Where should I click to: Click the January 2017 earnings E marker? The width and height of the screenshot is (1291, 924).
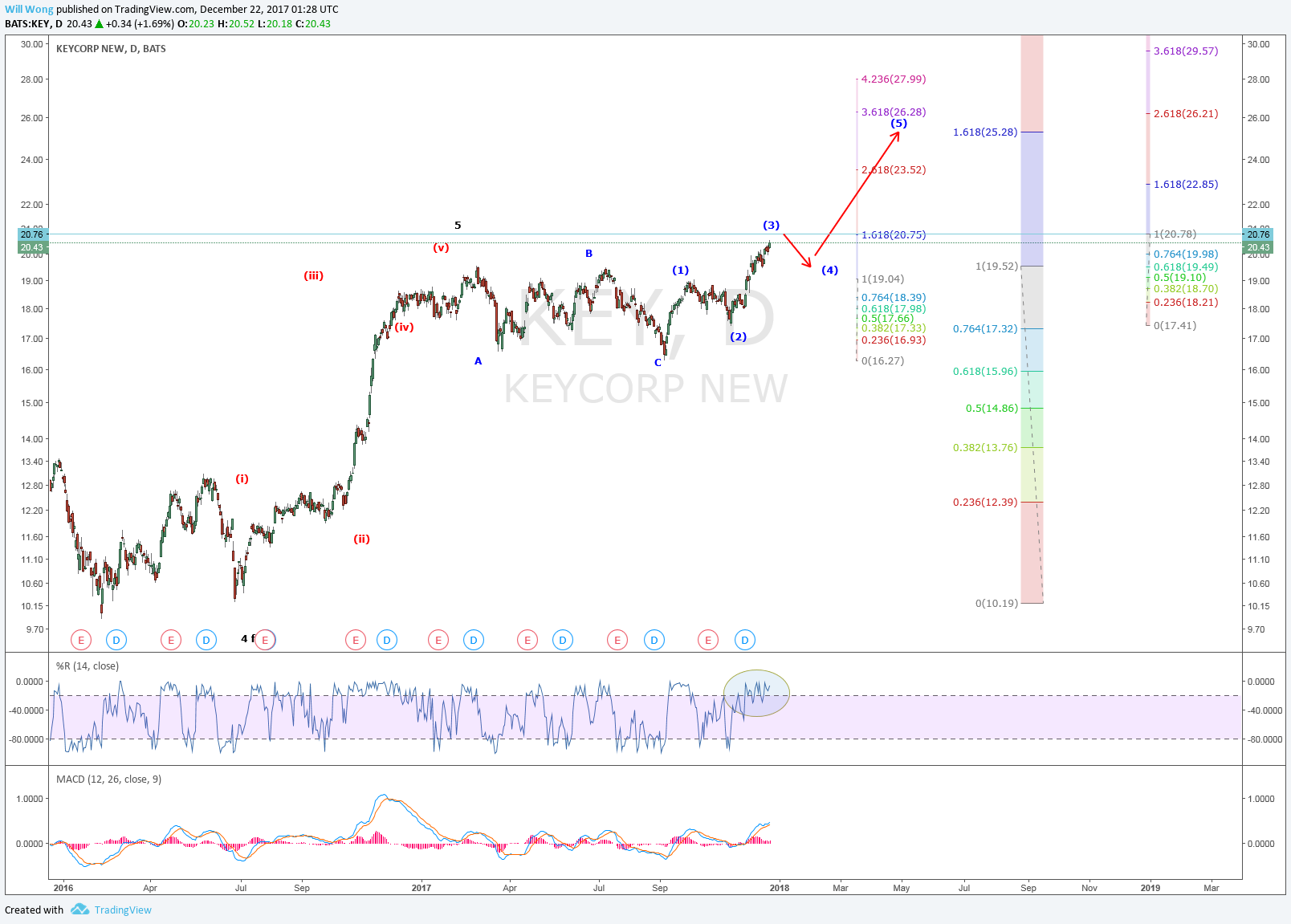(x=438, y=640)
